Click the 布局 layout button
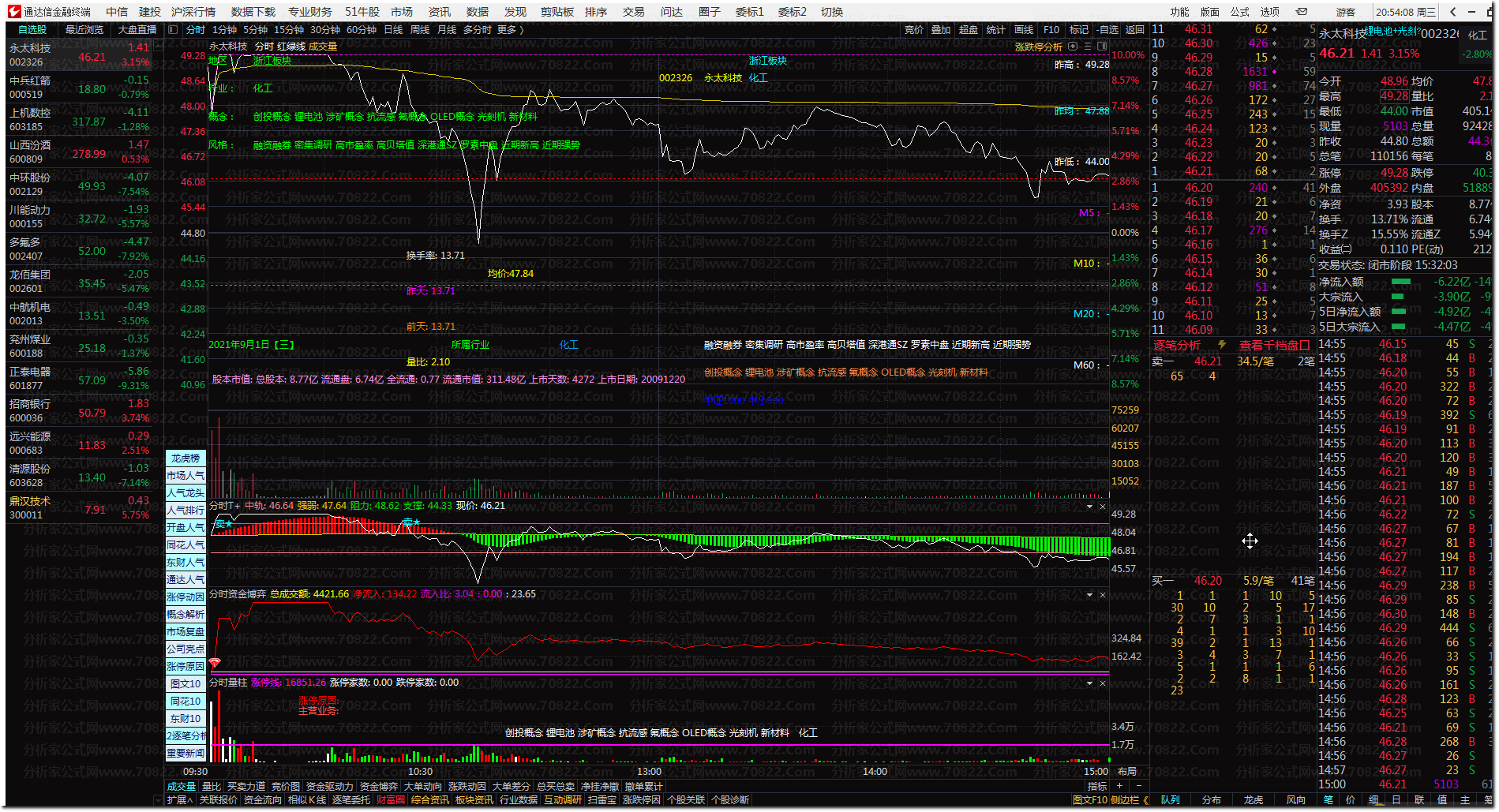 click(1127, 772)
